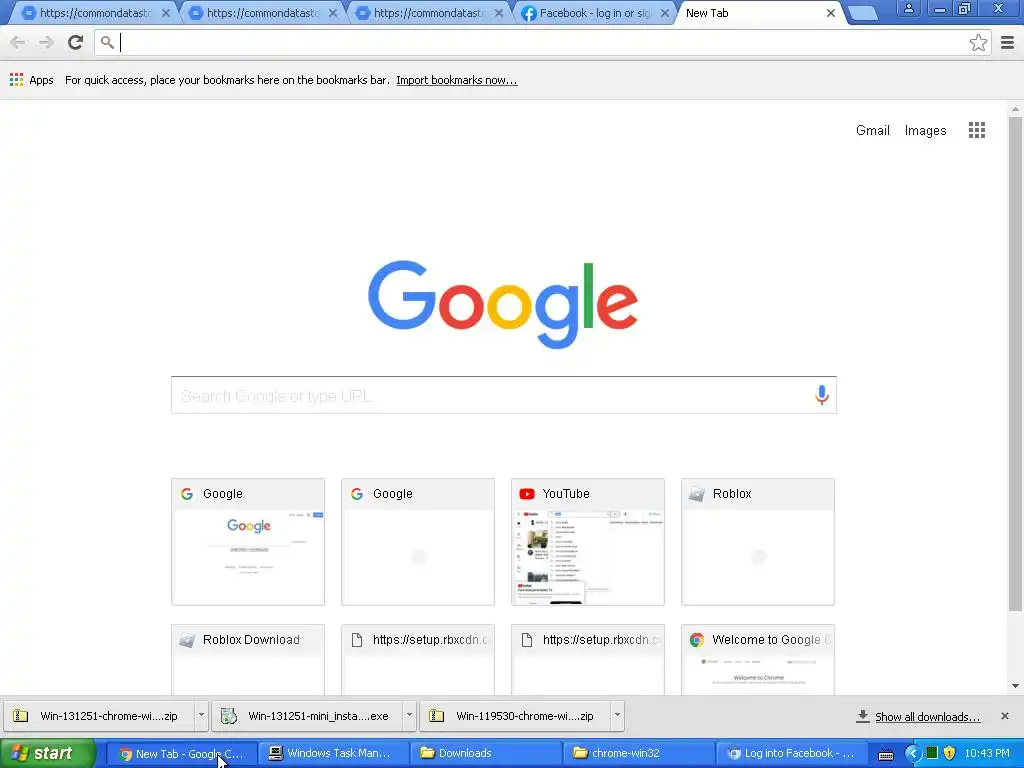Click Show all downloads link
This screenshot has width=1024, height=768.
(x=927, y=716)
